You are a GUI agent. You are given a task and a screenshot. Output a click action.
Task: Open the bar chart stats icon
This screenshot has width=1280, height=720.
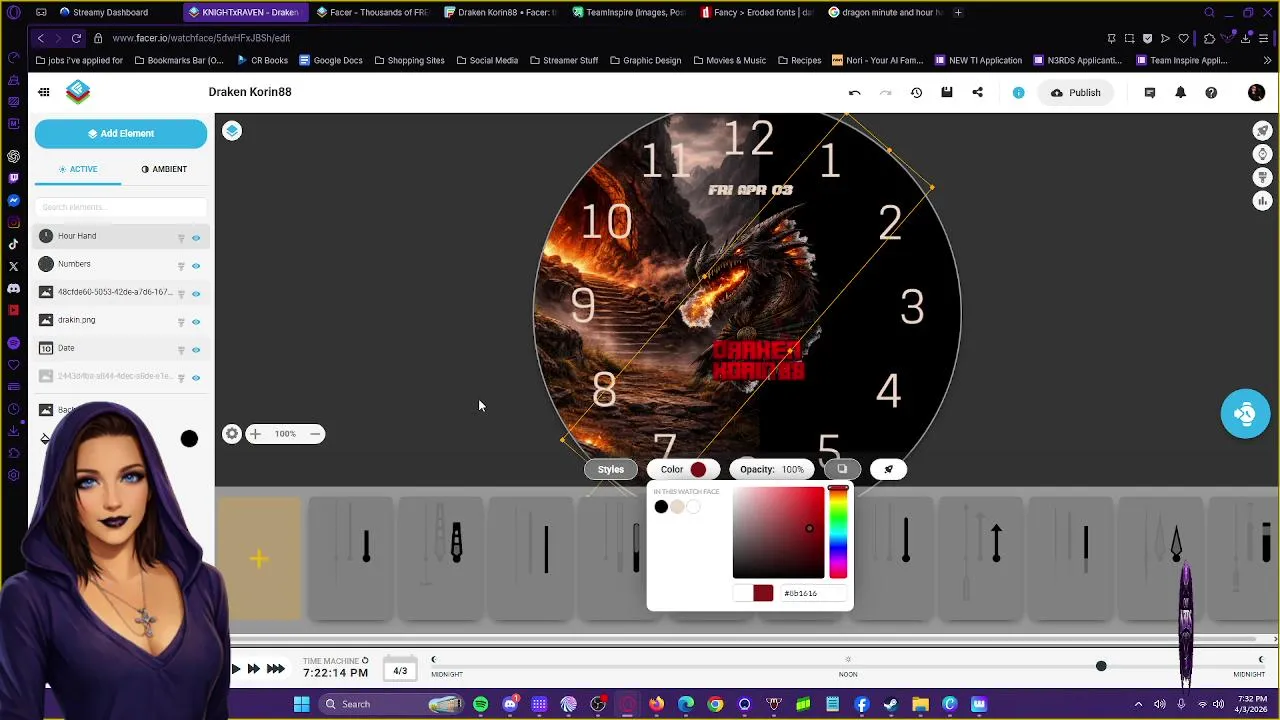click(1263, 201)
